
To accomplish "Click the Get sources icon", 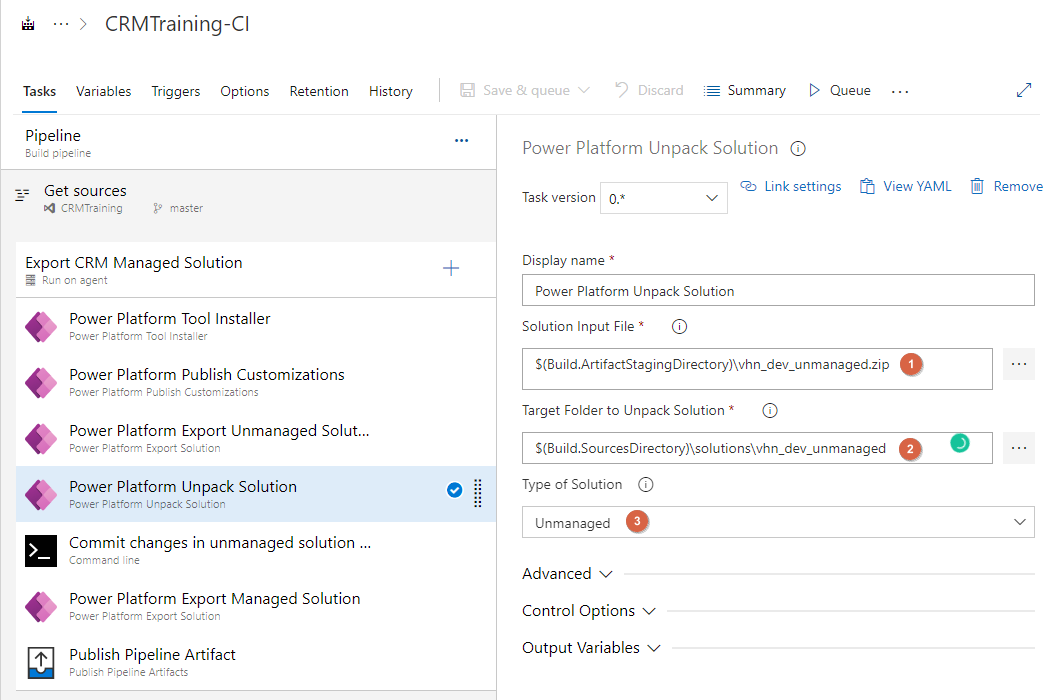I will [x=22, y=195].
